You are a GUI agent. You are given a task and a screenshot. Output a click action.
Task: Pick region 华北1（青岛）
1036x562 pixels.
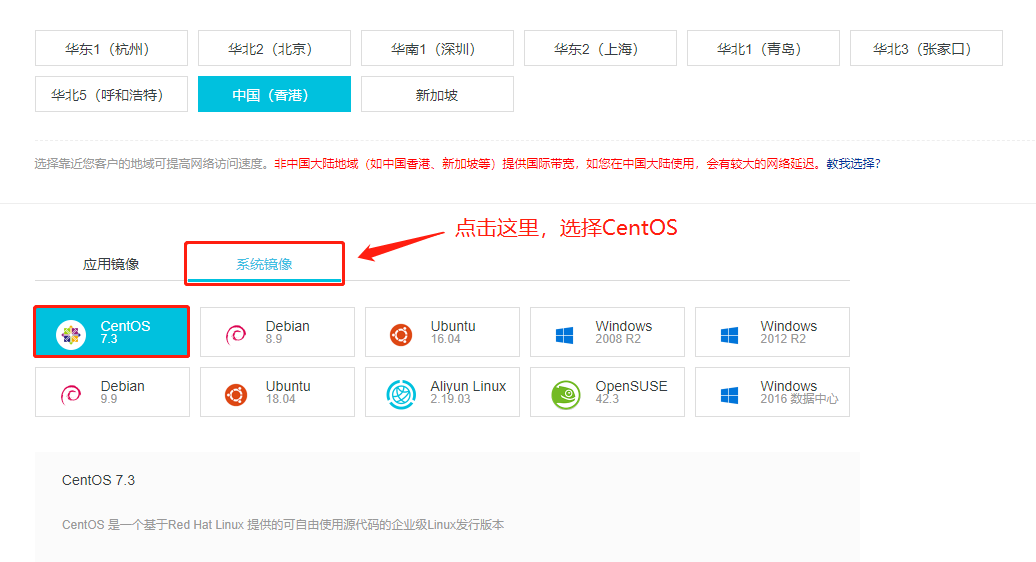tap(763, 48)
